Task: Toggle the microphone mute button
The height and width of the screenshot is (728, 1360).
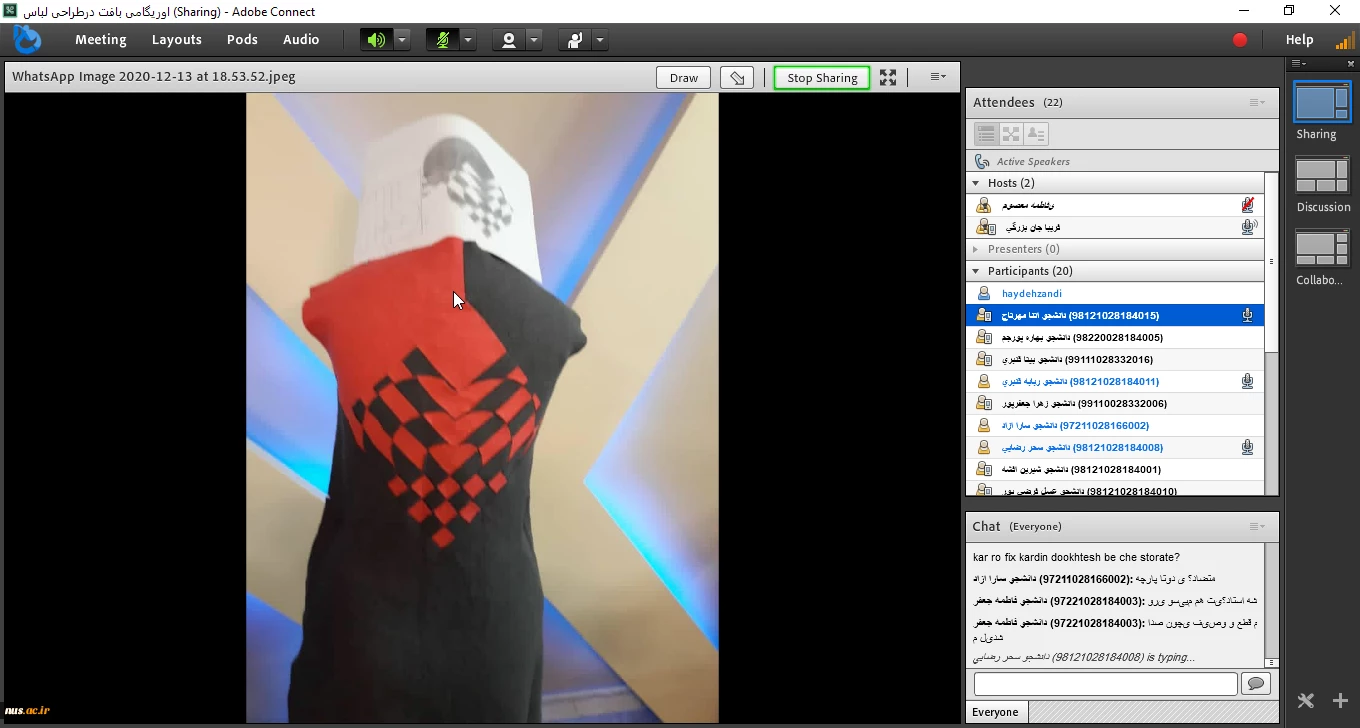Action: 442,40
